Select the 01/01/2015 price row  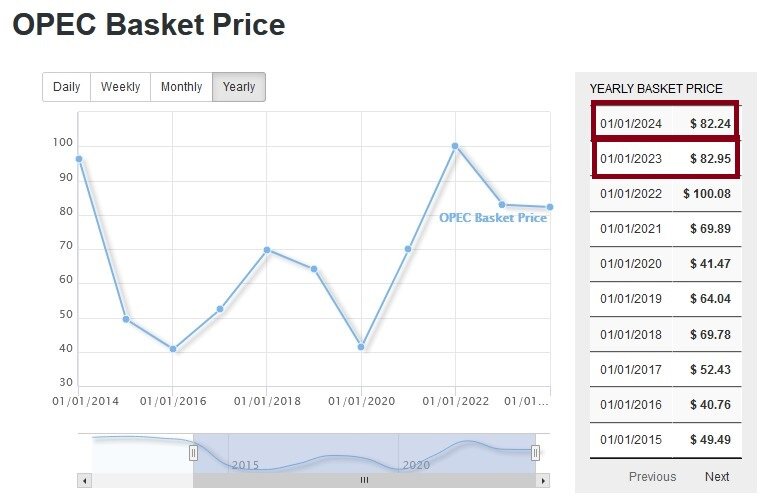coord(665,440)
